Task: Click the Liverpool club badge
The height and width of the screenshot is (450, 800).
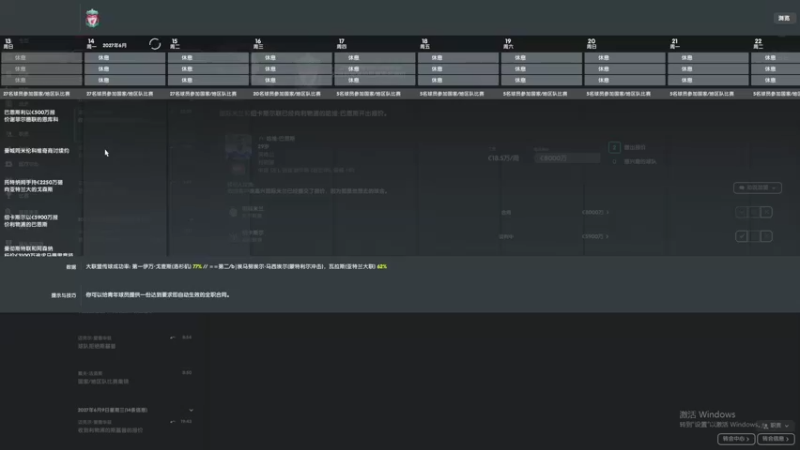Action: coord(92,18)
